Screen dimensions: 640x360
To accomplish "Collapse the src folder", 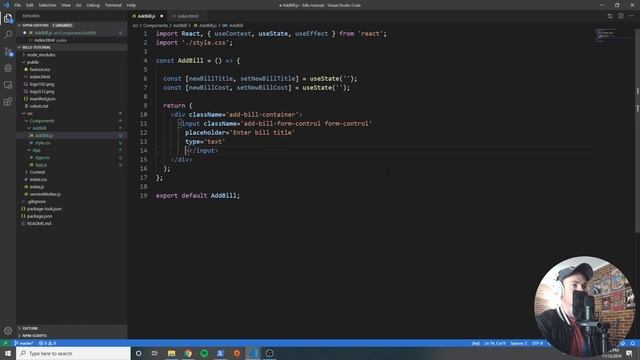I will tap(71, 113).
